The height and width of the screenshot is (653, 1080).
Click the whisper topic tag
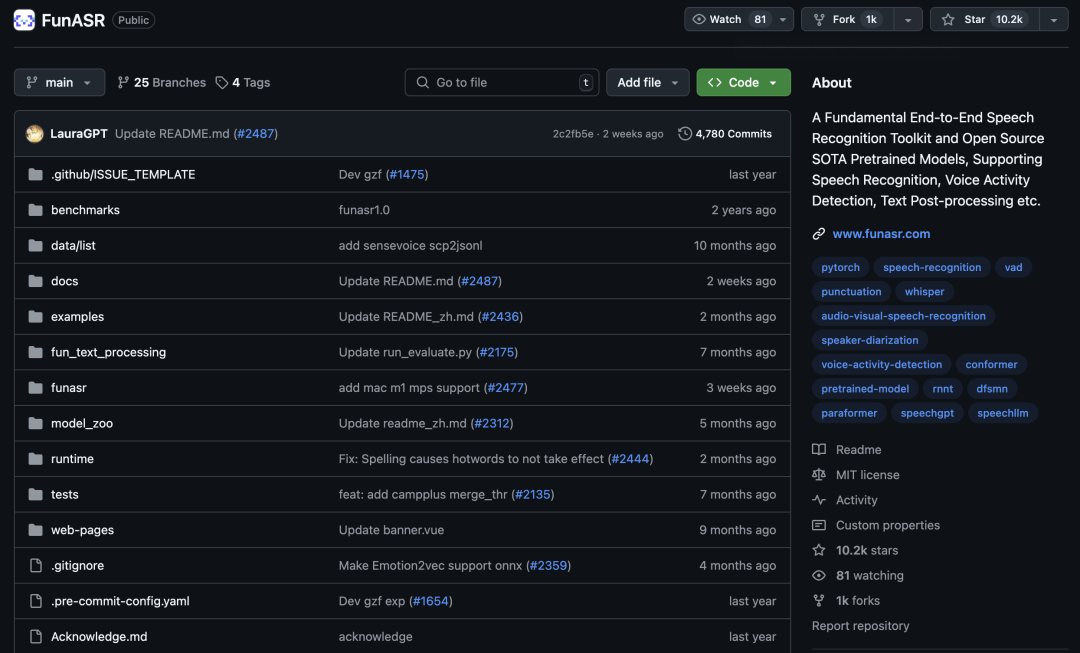click(924, 291)
